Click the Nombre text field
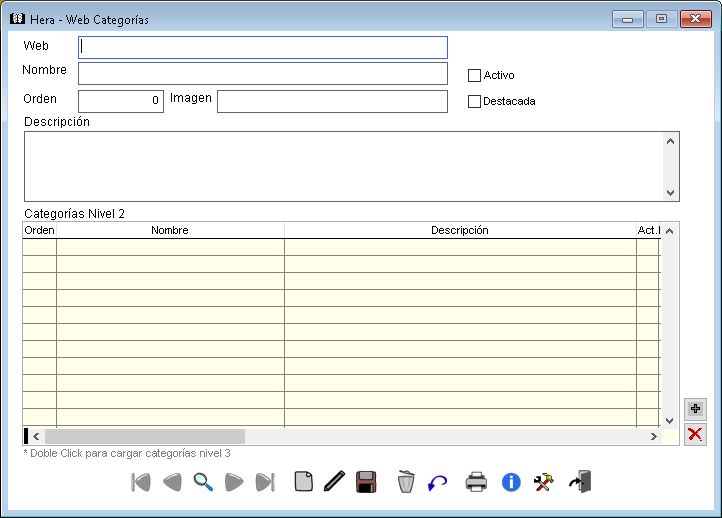The width and height of the screenshot is (722, 518). pyautogui.click(x=262, y=74)
